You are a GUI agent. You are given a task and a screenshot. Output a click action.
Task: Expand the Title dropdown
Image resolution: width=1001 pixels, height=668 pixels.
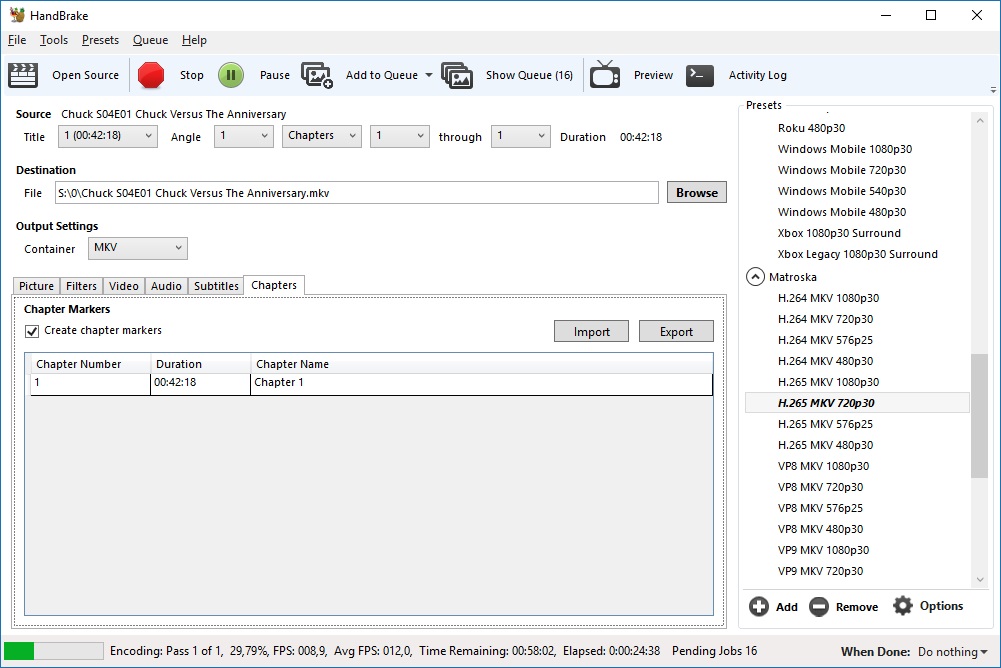point(107,136)
